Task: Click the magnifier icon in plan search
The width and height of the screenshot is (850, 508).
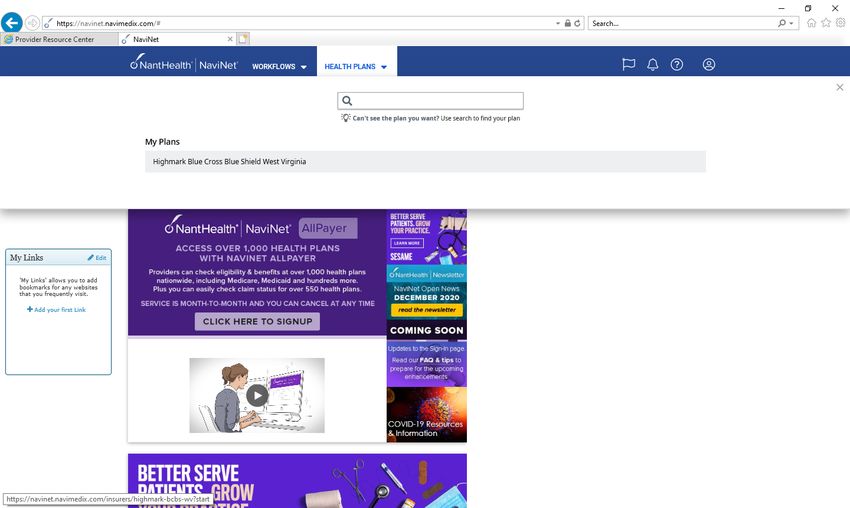Action: [x=347, y=101]
